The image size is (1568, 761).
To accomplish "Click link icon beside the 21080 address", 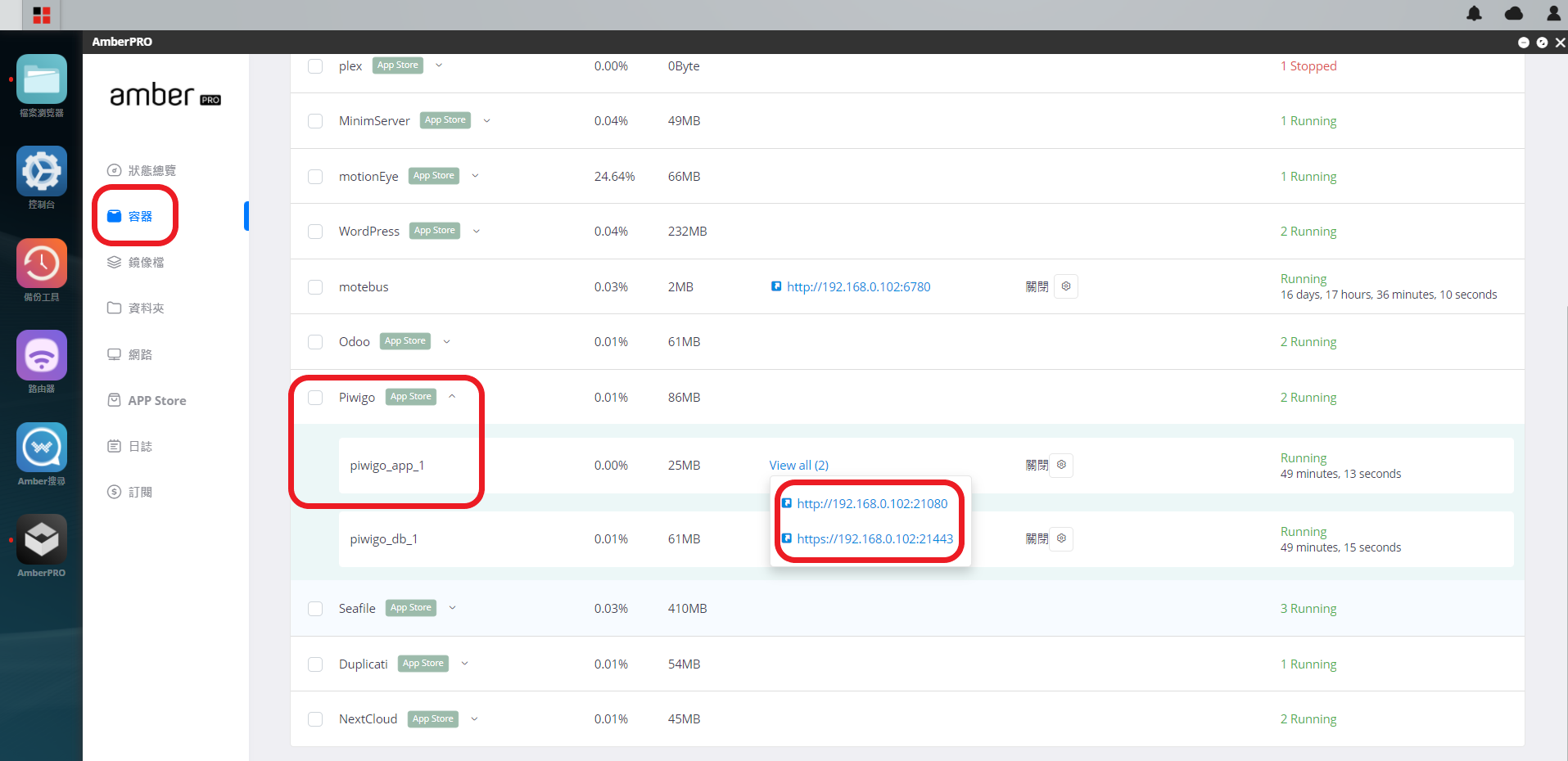I will tap(787, 503).
